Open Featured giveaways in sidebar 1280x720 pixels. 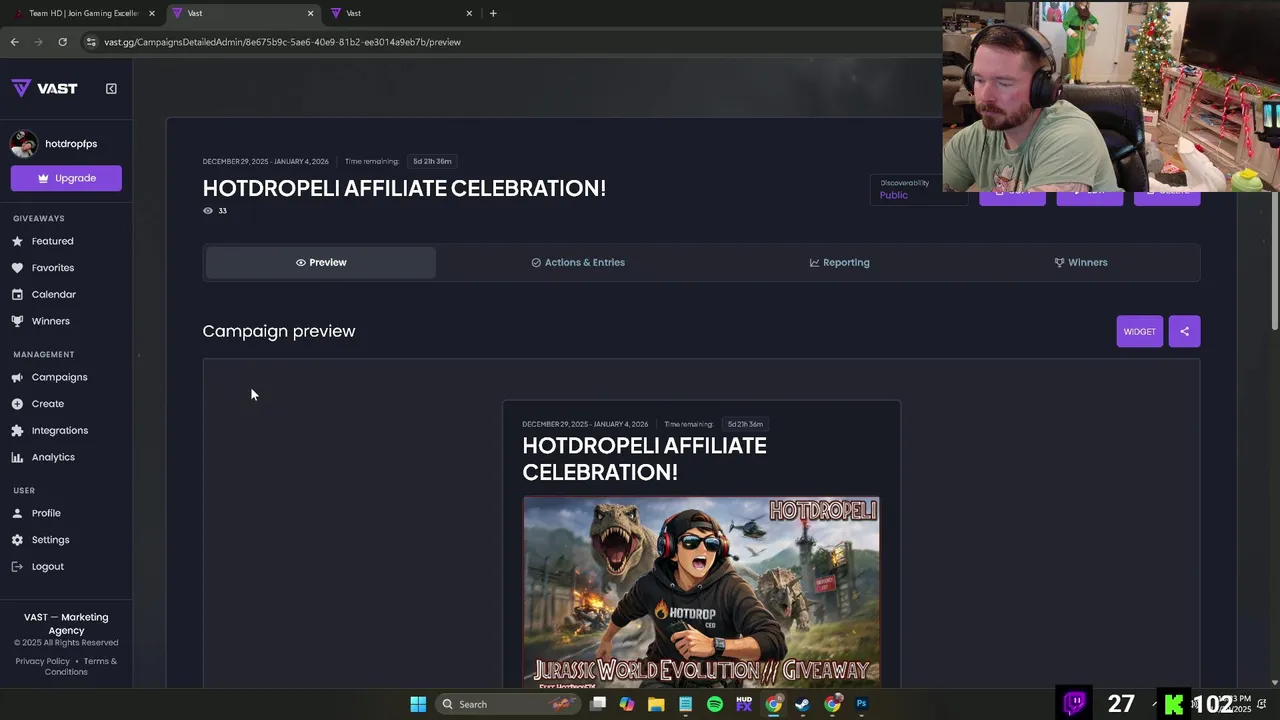click(43, 241)
